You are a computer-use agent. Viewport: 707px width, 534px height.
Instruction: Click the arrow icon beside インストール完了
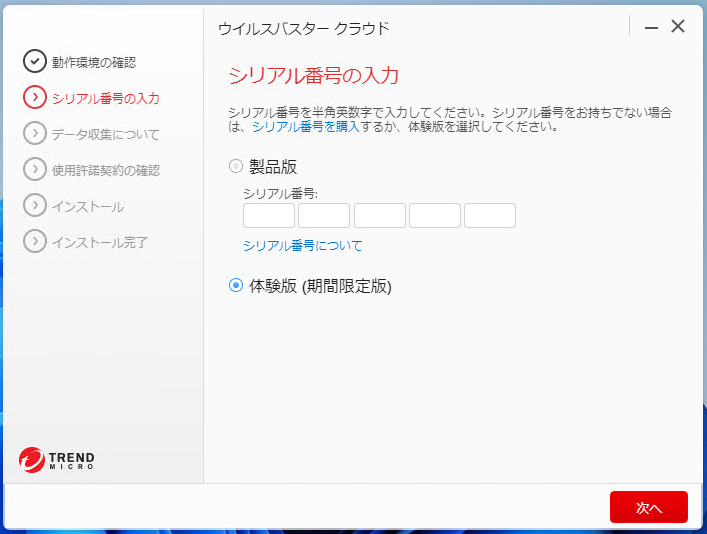click(35, 241)
